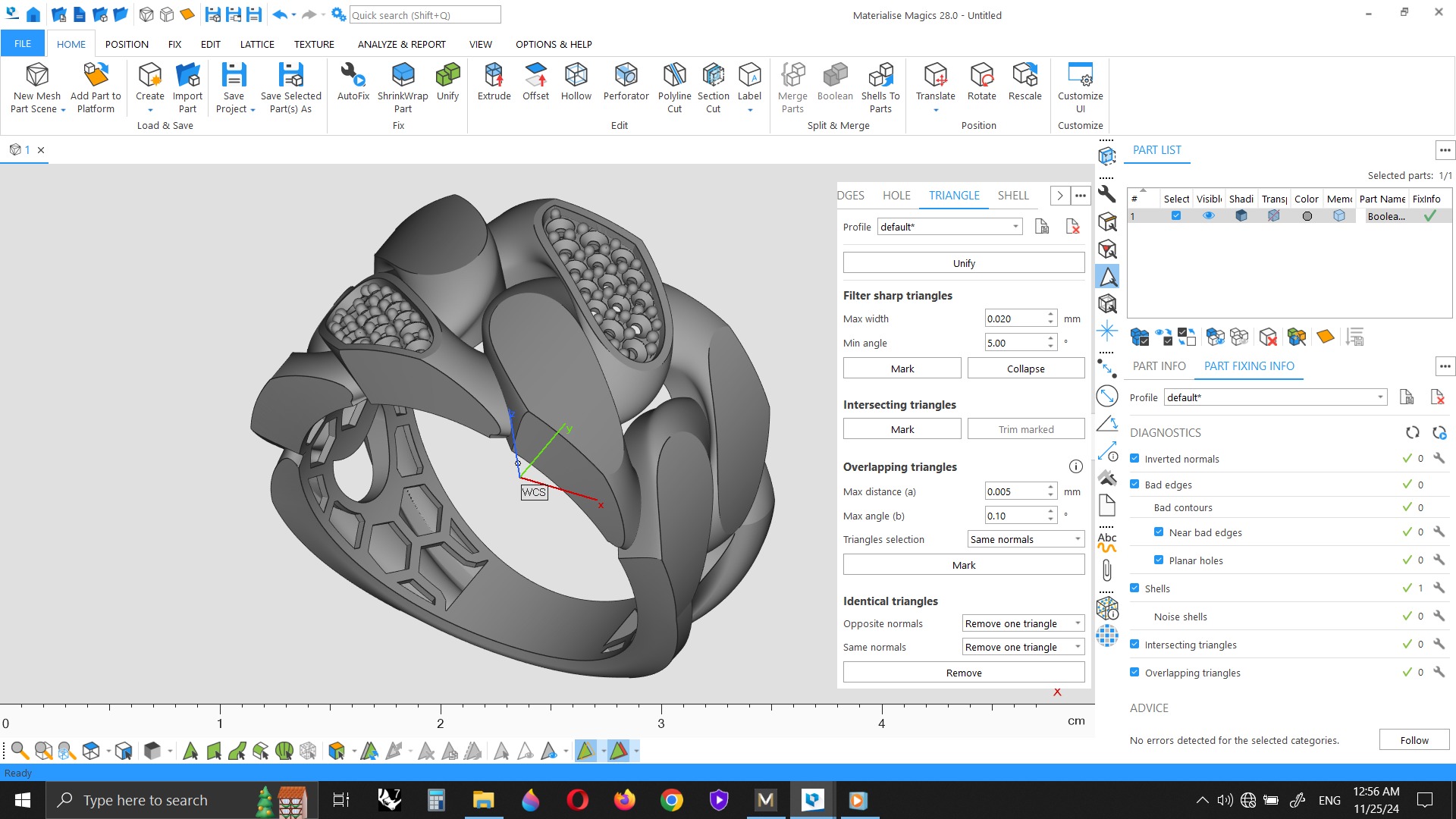The width and height of the screenshot is (1456, 819).
Task: Click the Rotate tool icon
Action: (x=981, y=75)
